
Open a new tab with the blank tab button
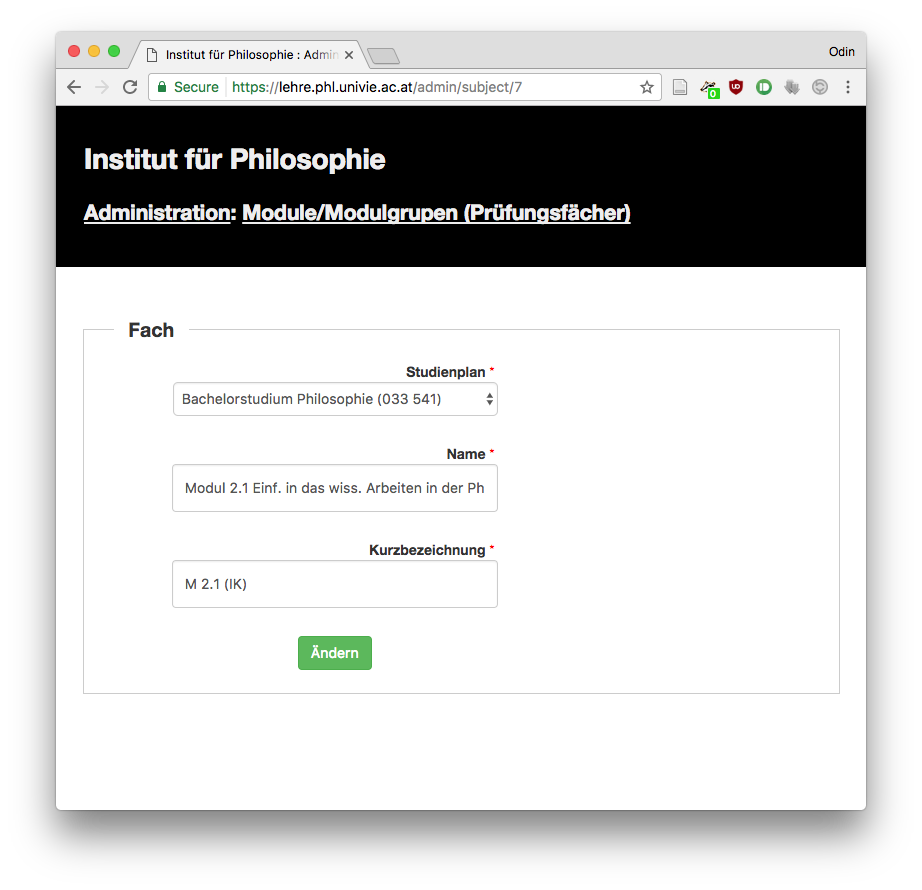tap(383, 56)
